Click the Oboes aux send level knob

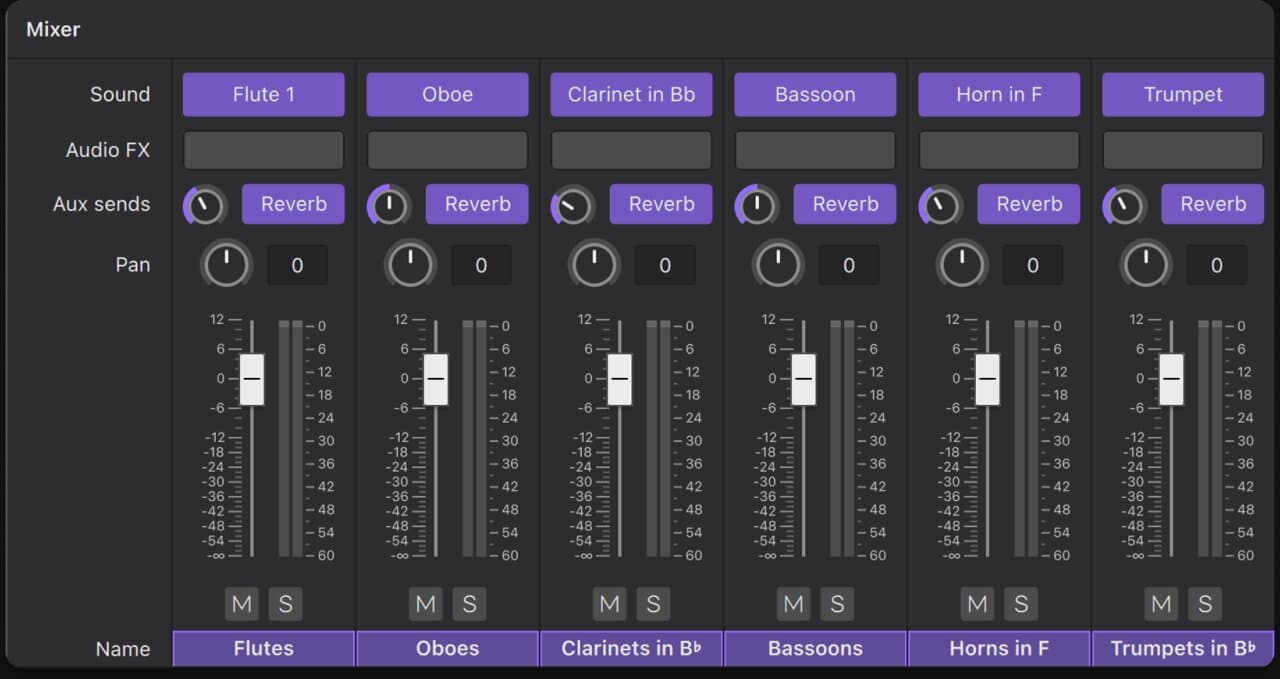coord(390,206)
